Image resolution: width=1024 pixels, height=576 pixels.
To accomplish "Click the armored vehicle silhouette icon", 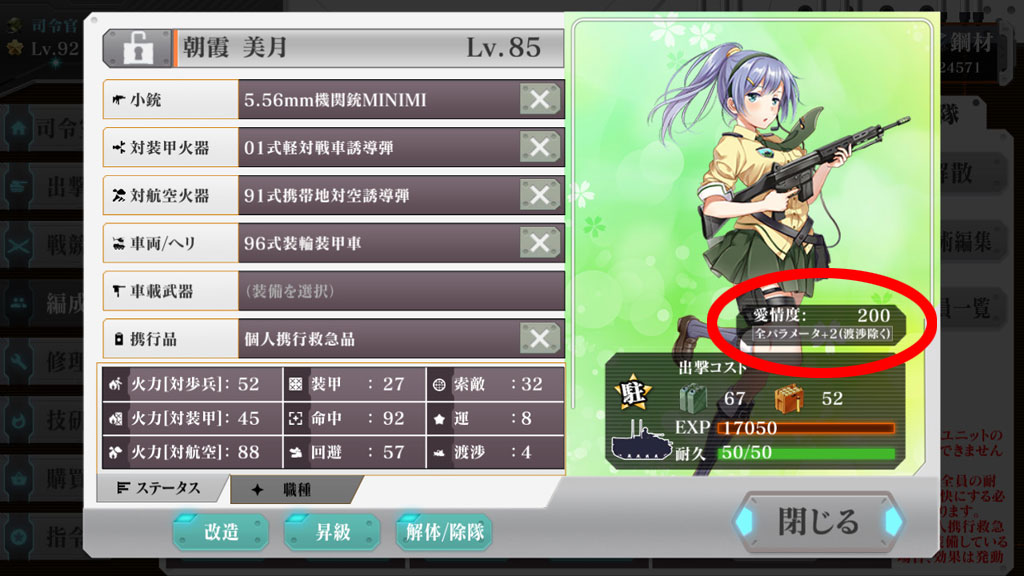I will [641, 442].
